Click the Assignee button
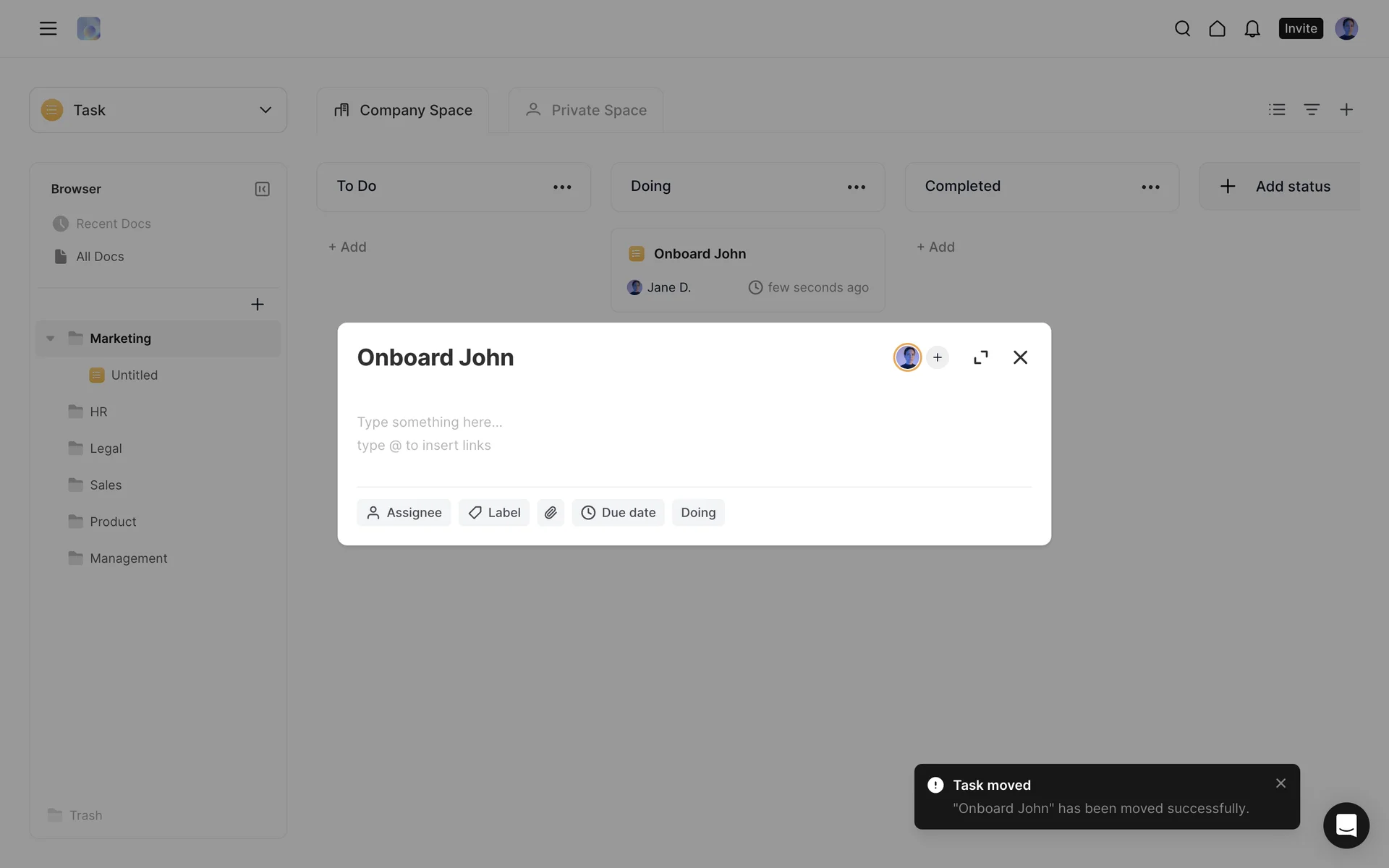This screenshot has height=868, width=1389. click(403, 512)
